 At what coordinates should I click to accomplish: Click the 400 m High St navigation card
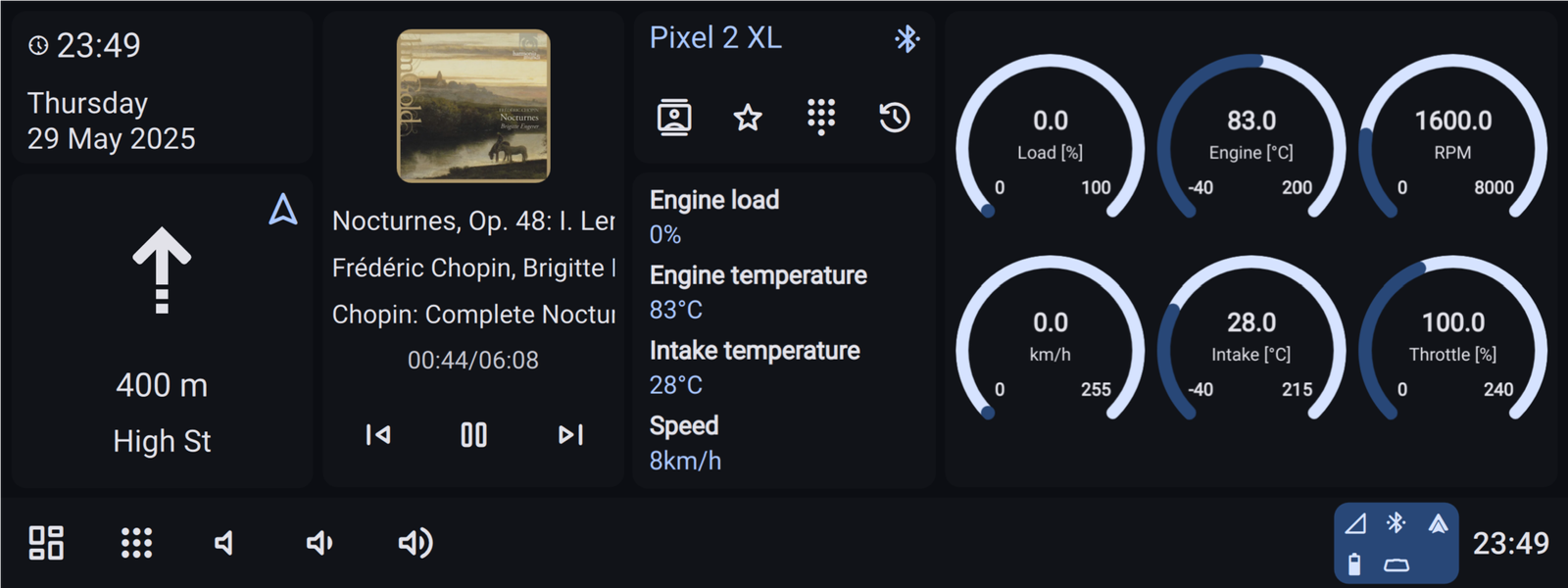[x=163, y=331]
